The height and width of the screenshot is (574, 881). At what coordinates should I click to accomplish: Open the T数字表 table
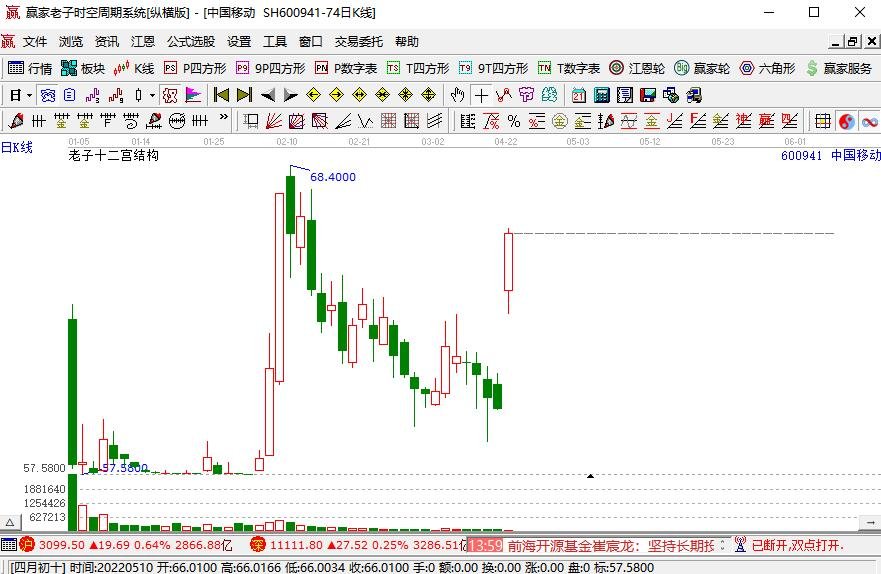coord(569,69)
